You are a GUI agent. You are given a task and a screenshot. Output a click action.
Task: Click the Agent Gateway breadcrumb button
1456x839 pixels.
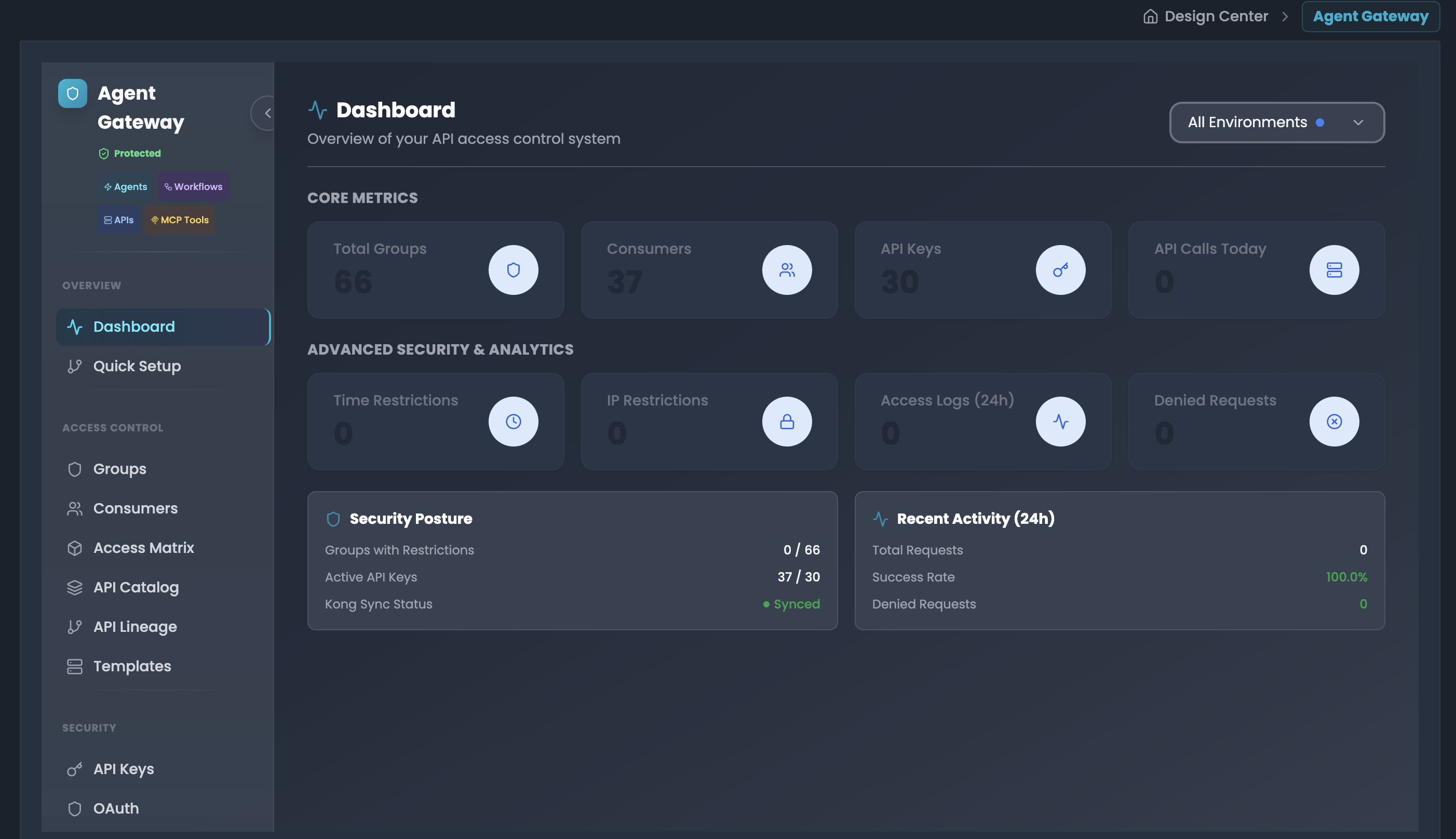coord(1370,16)
